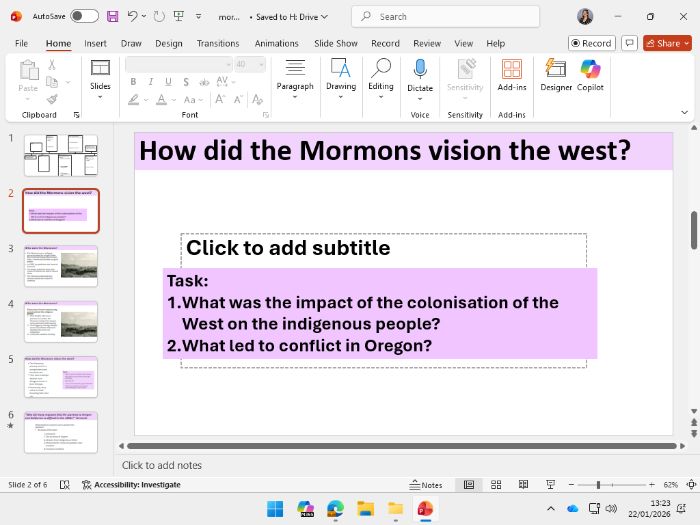This screenshot has height=525, width=700.
Task: Open Dictate microphone
Action: click(x=420, y=70)
